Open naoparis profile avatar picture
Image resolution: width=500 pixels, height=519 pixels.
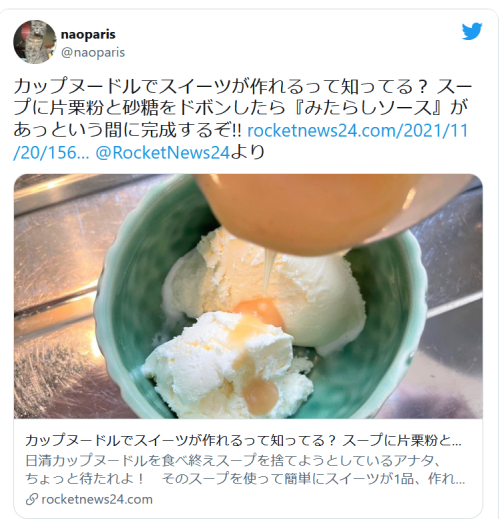[x=35, y=42]
